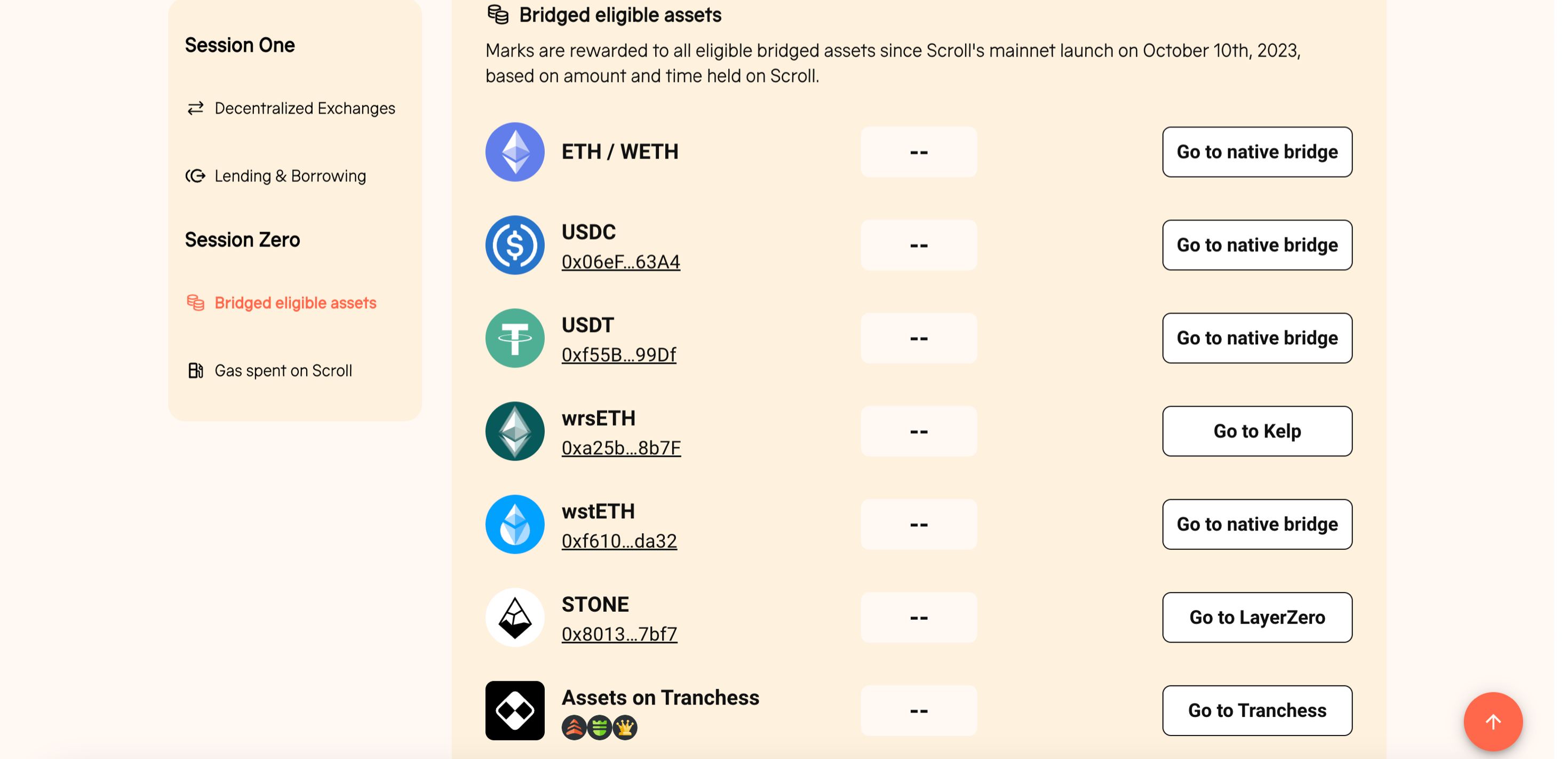Open Gas spent on Scroll section
Screen dimensions: 1568x759
[269, 370]
